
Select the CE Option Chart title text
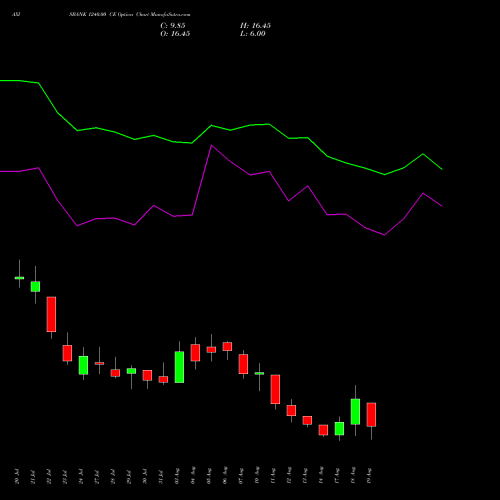pos(129,15)
